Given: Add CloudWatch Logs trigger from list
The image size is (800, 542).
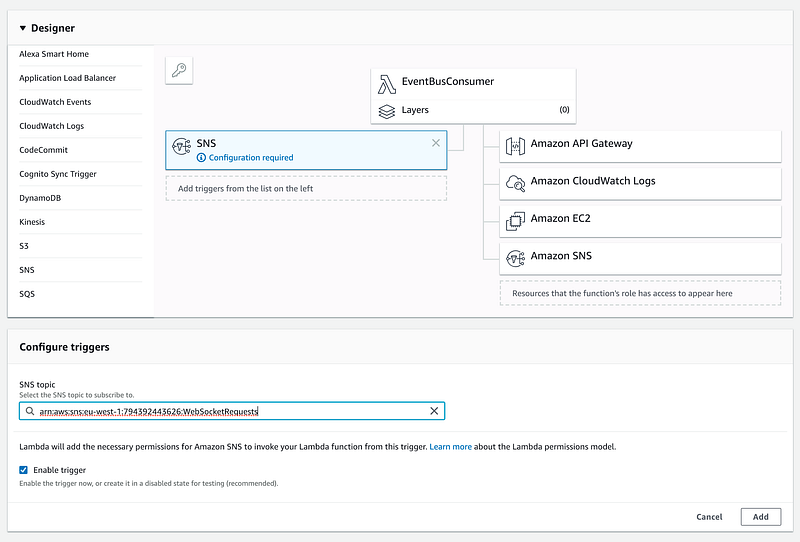Looking at the screenshot, I should tap(52, 126).
